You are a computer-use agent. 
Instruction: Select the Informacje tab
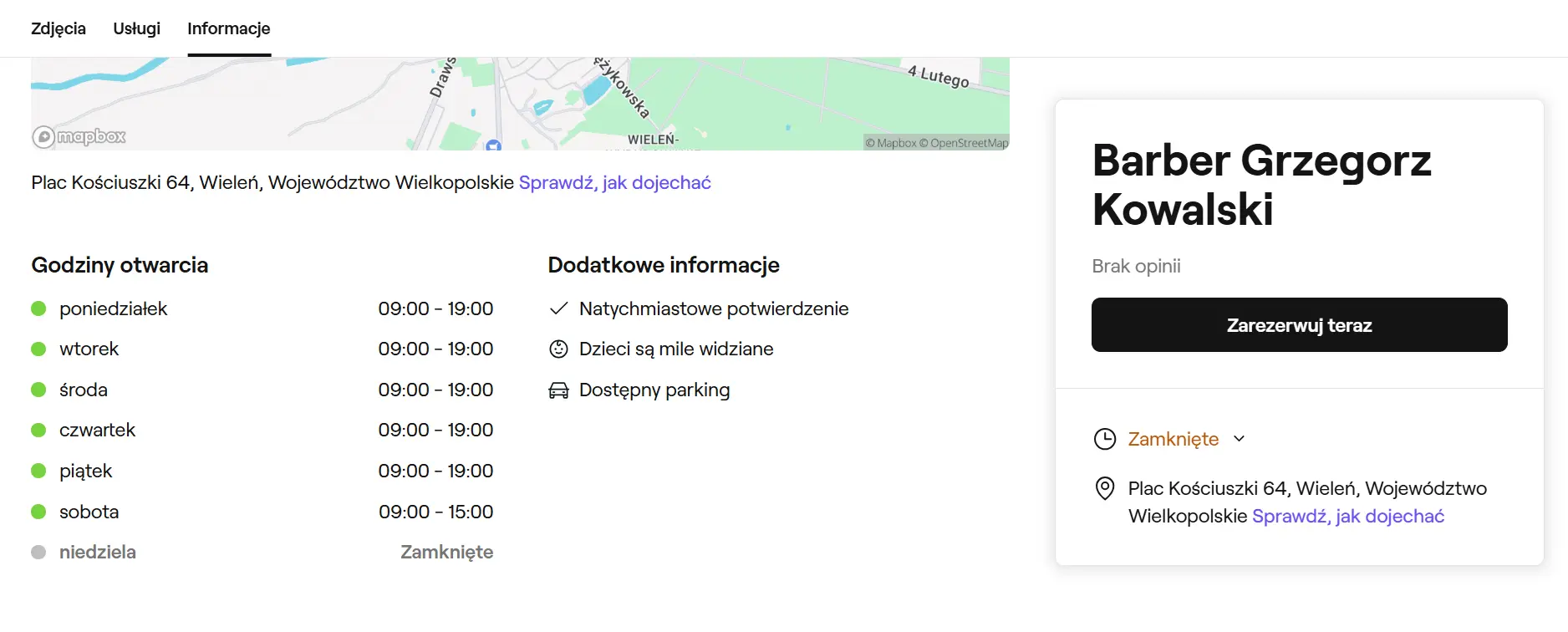[x=228, y=28]
